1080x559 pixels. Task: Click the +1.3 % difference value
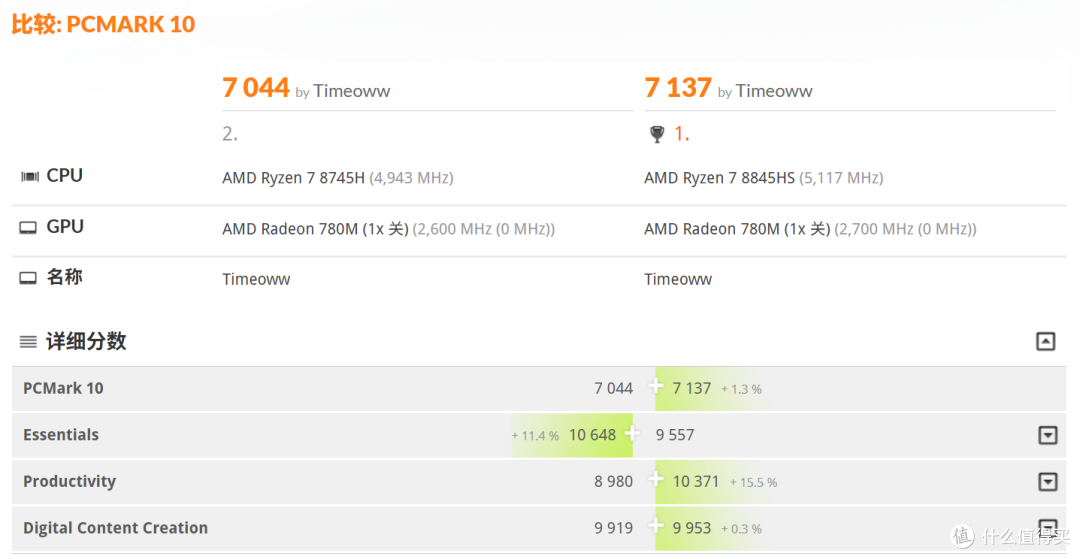(x=741, y=390)
